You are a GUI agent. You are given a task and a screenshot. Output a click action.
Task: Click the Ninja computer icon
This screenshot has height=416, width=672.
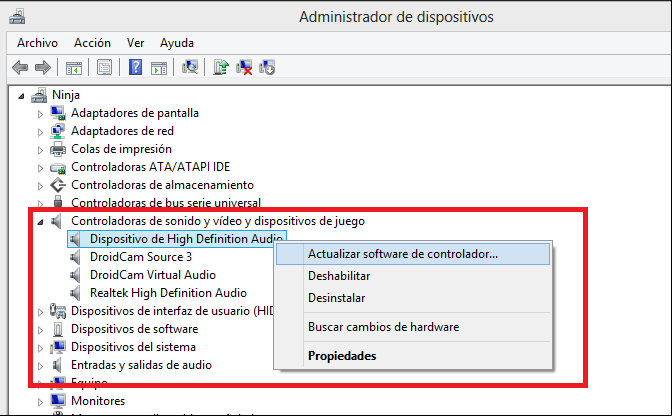(x=39, y=95)
